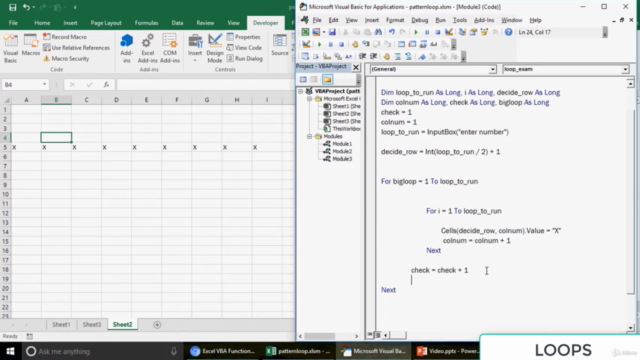Collapse the VBAProject tree node
Image resolution: width=640 pixels, height=360 pixels.
coord(301,91)
